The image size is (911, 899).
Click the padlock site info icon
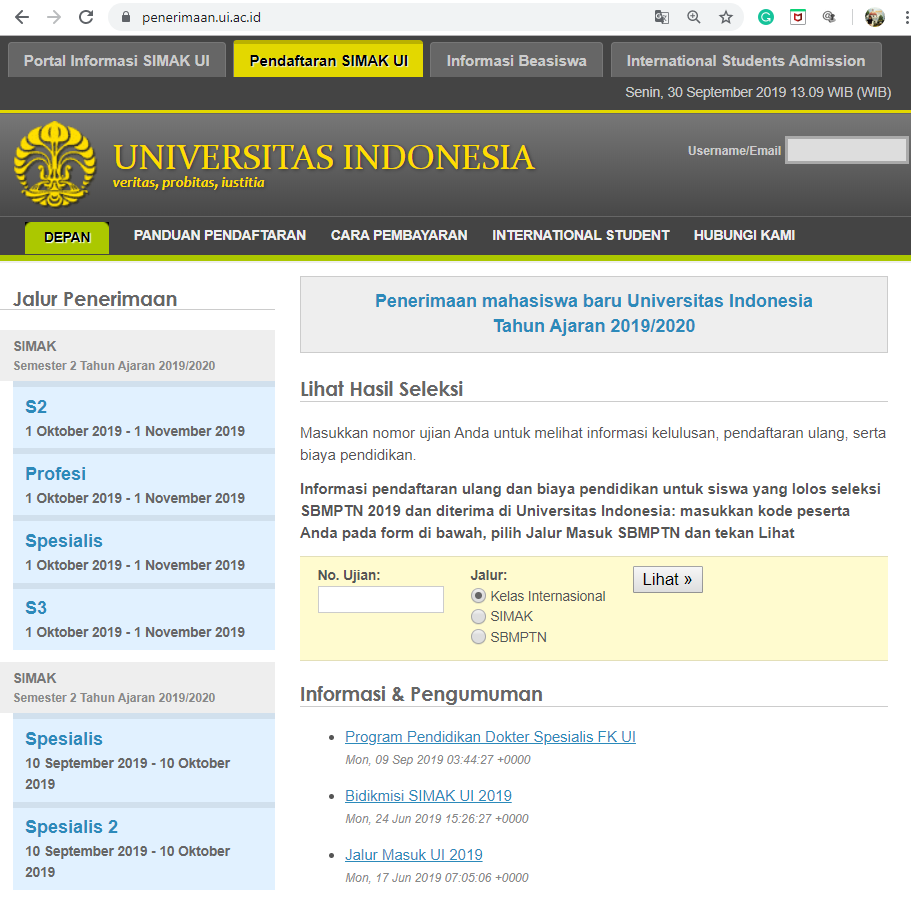pyautogui.click(x=125, y=17)
